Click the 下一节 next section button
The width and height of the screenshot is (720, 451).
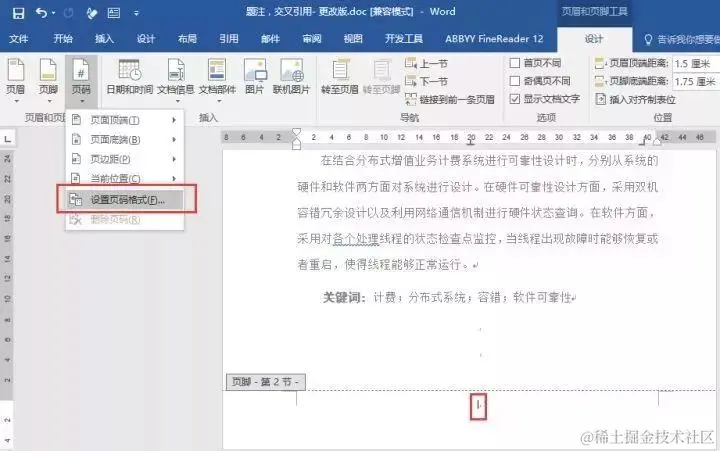point(427,81)
